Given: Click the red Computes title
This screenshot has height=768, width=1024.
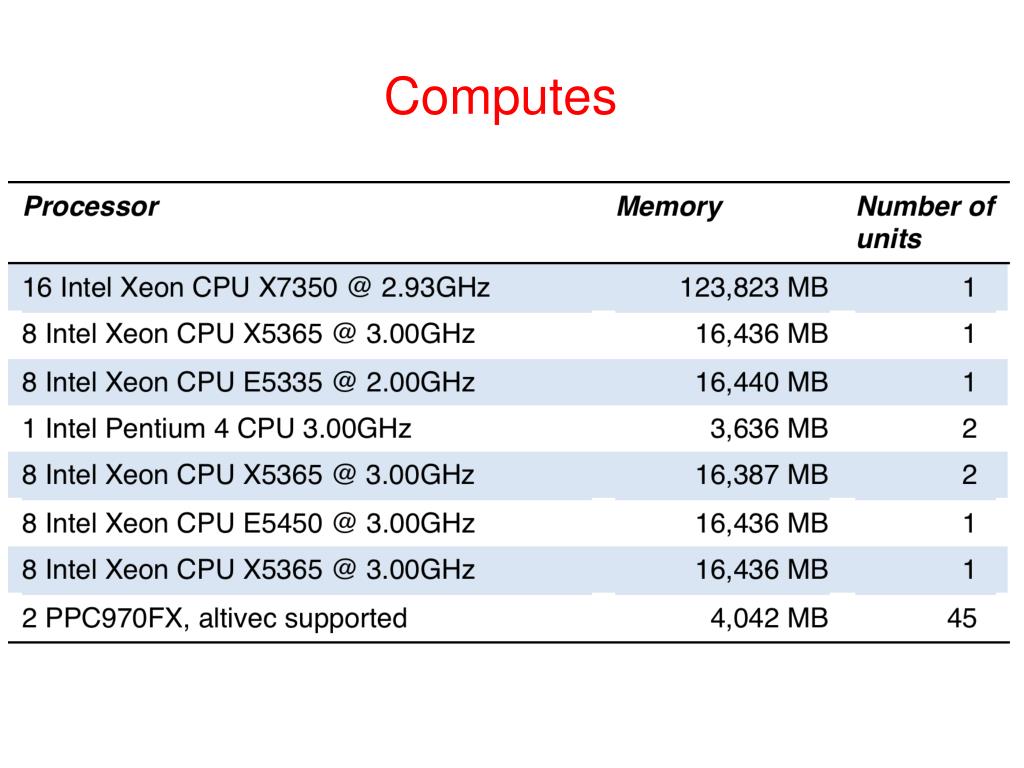Looking at the screenshot, I should point(500,97).
